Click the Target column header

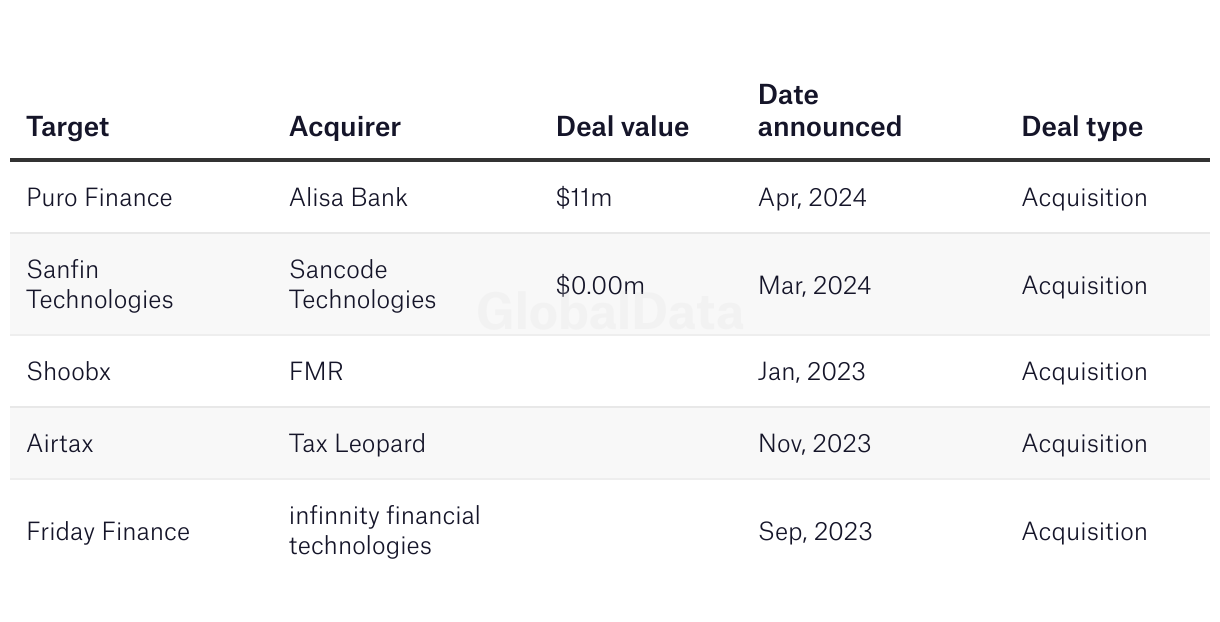coord(67,127)
